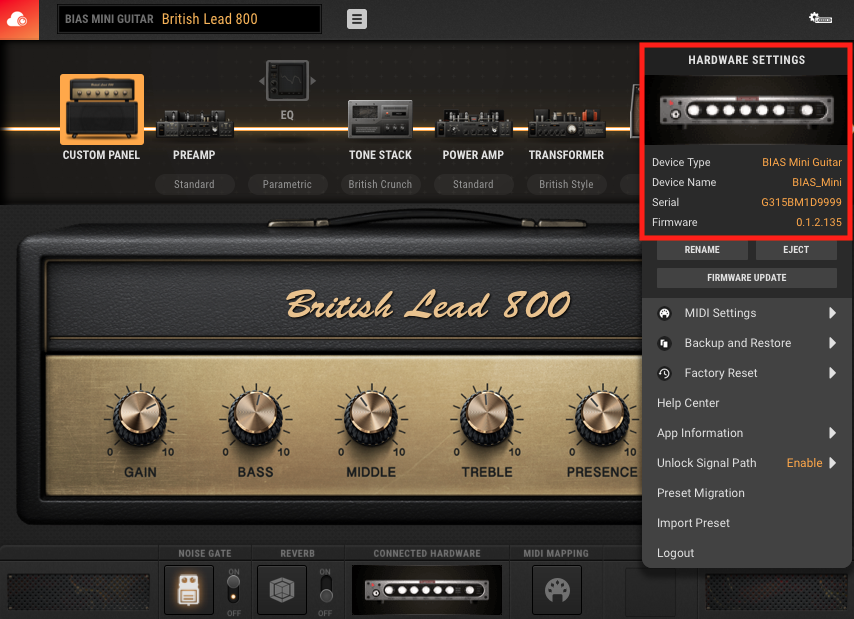Open the MIDI Mapping connector icon
Viewport: 854px width, 619px height.
pyautogui.click(x=557, y=590)
